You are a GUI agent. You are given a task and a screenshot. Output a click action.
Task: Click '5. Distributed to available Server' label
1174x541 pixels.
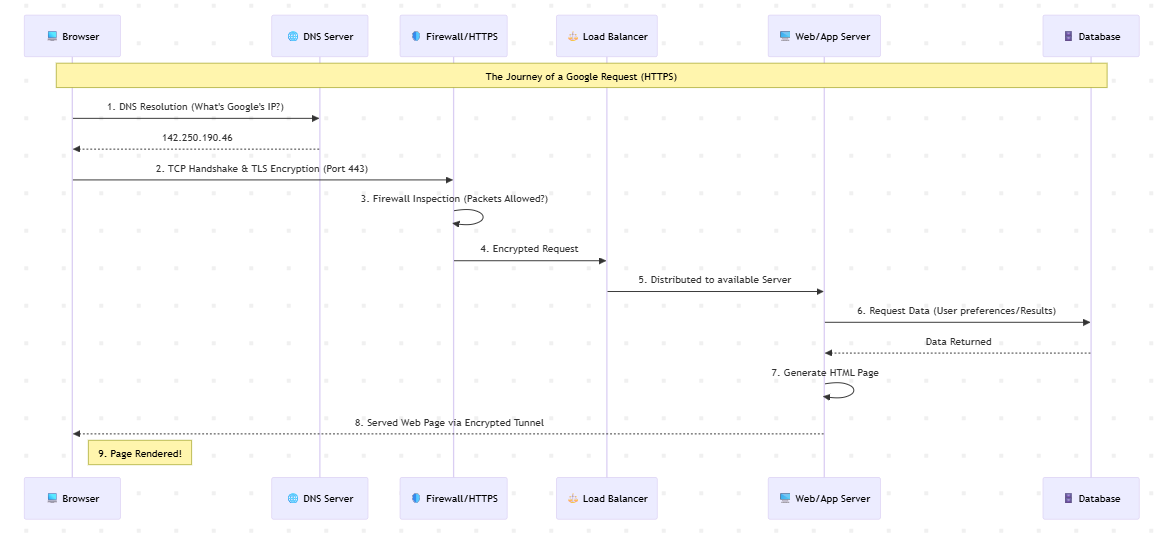click(x=715, y=279)
